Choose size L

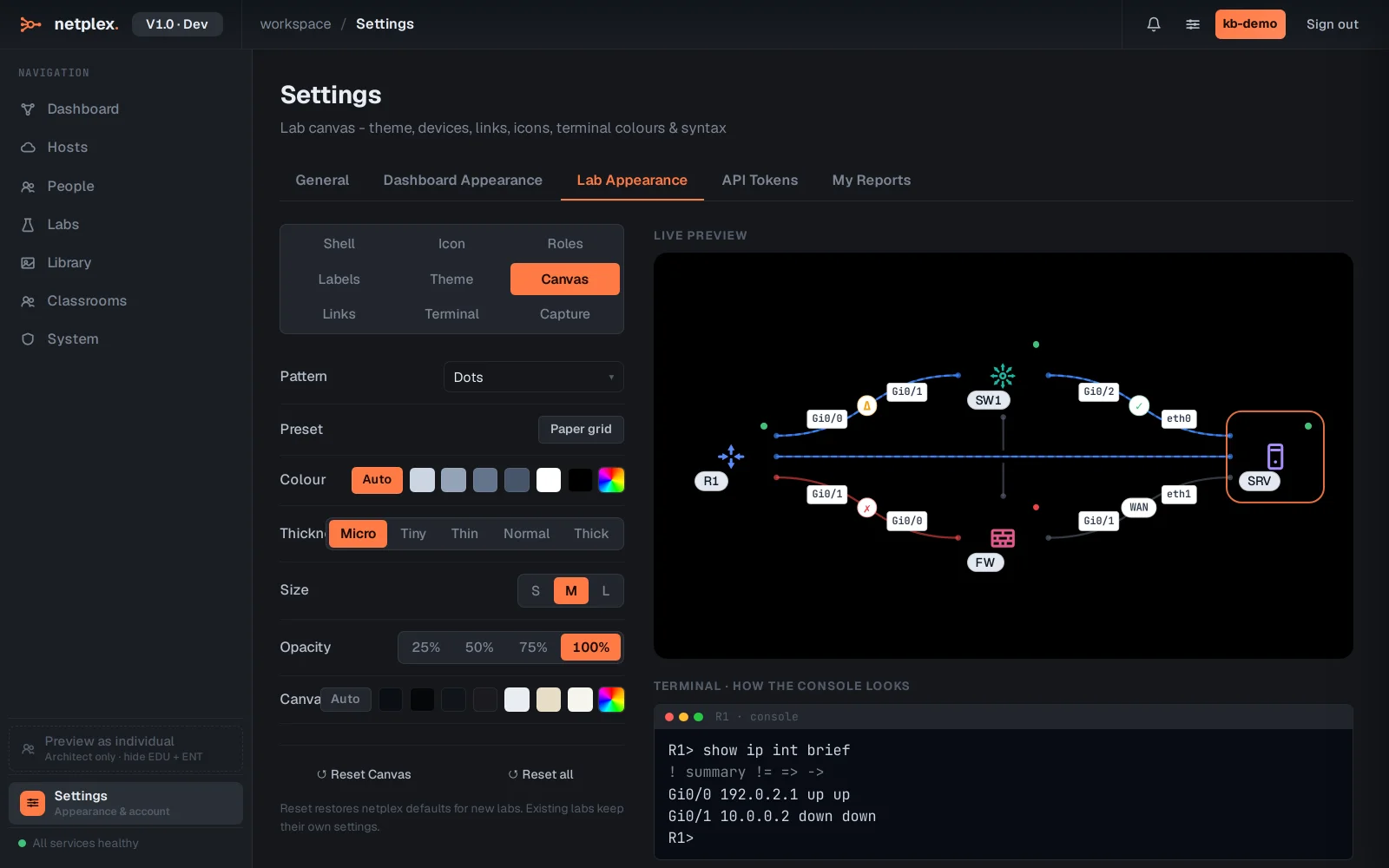[x=606, y=591]
